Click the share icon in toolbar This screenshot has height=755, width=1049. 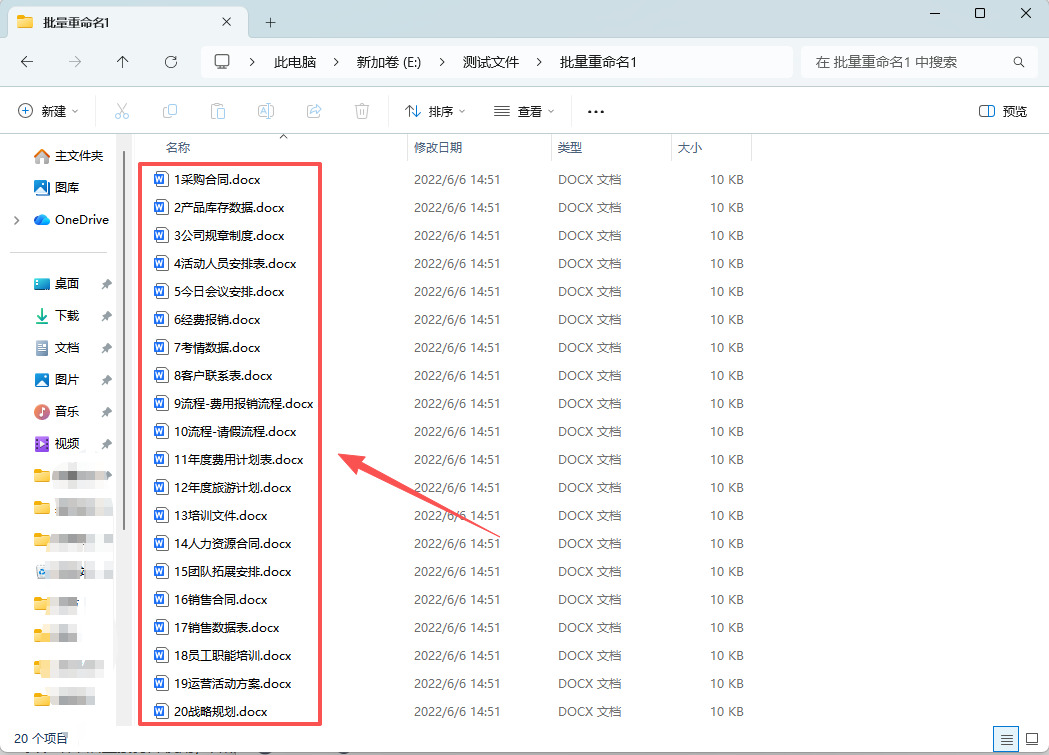pyautogui.click(x=314, y=111)
